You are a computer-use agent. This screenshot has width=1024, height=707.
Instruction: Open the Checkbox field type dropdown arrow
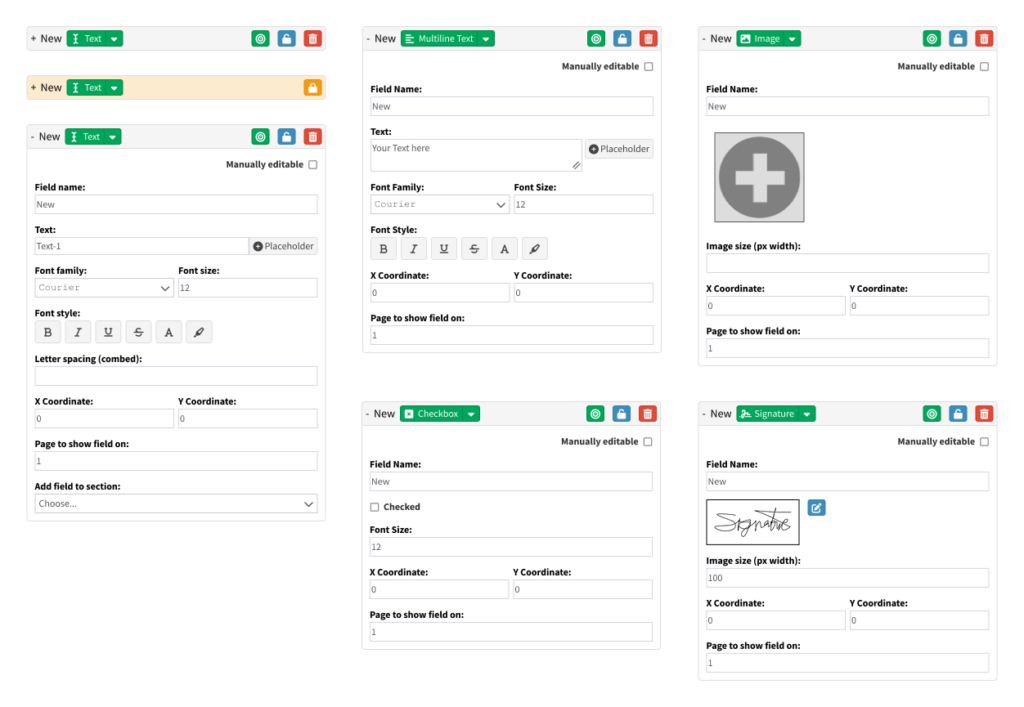(x=471, y=414)
